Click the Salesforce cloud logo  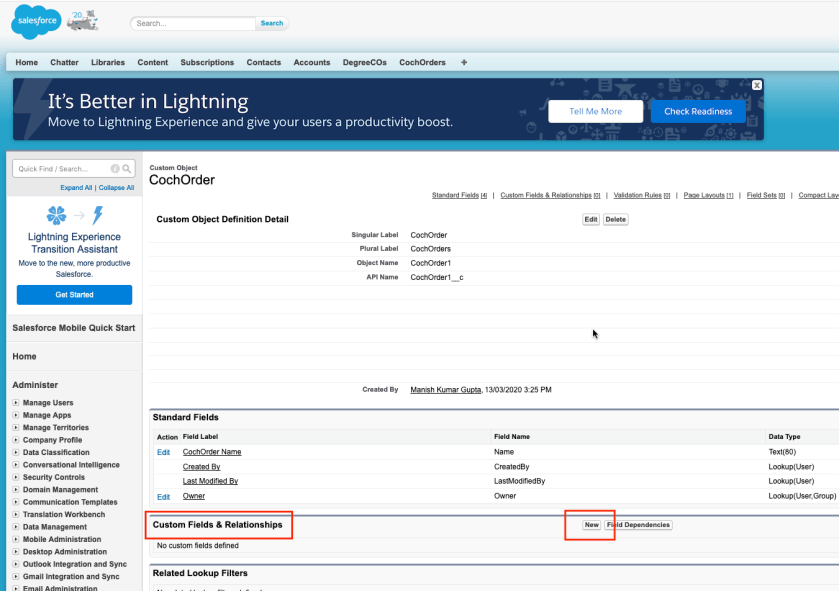pyautogui.click(x=37, y=22)
